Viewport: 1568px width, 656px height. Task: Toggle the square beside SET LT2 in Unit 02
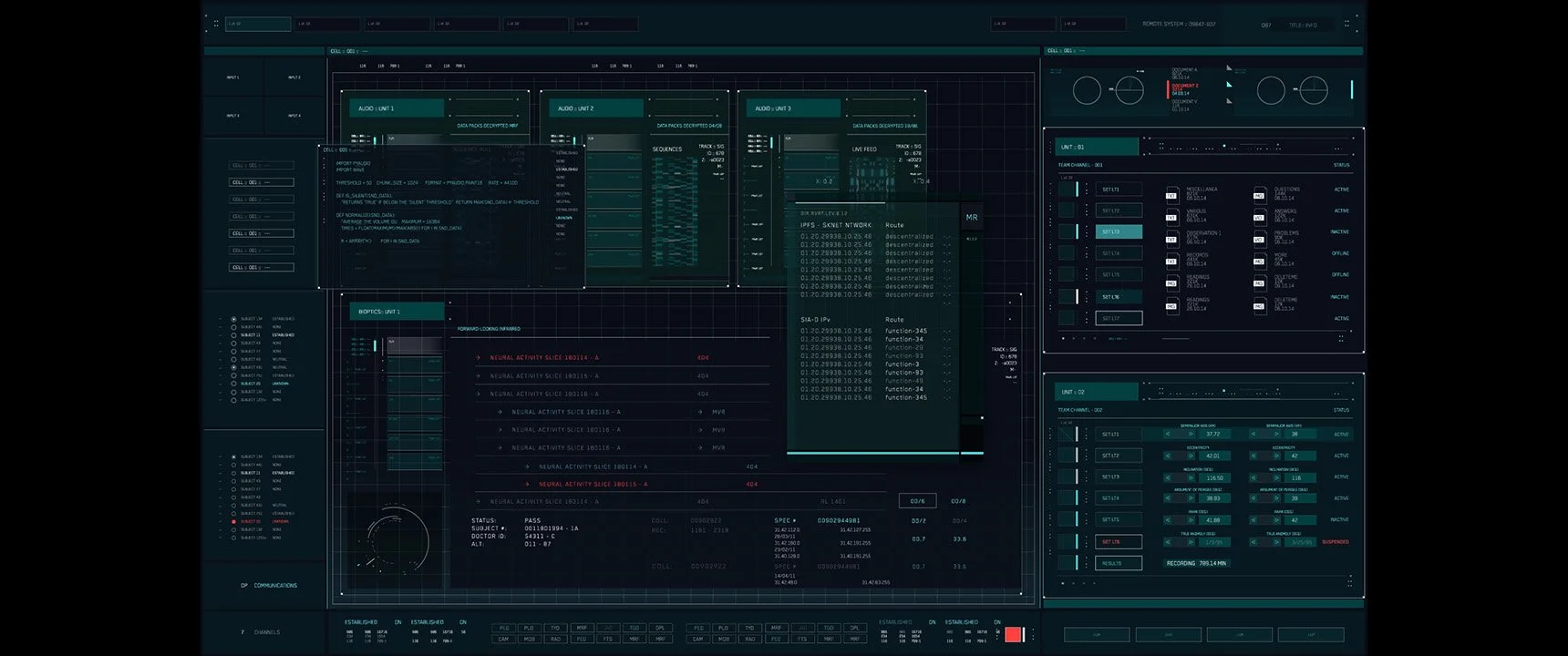(1066, 456)
